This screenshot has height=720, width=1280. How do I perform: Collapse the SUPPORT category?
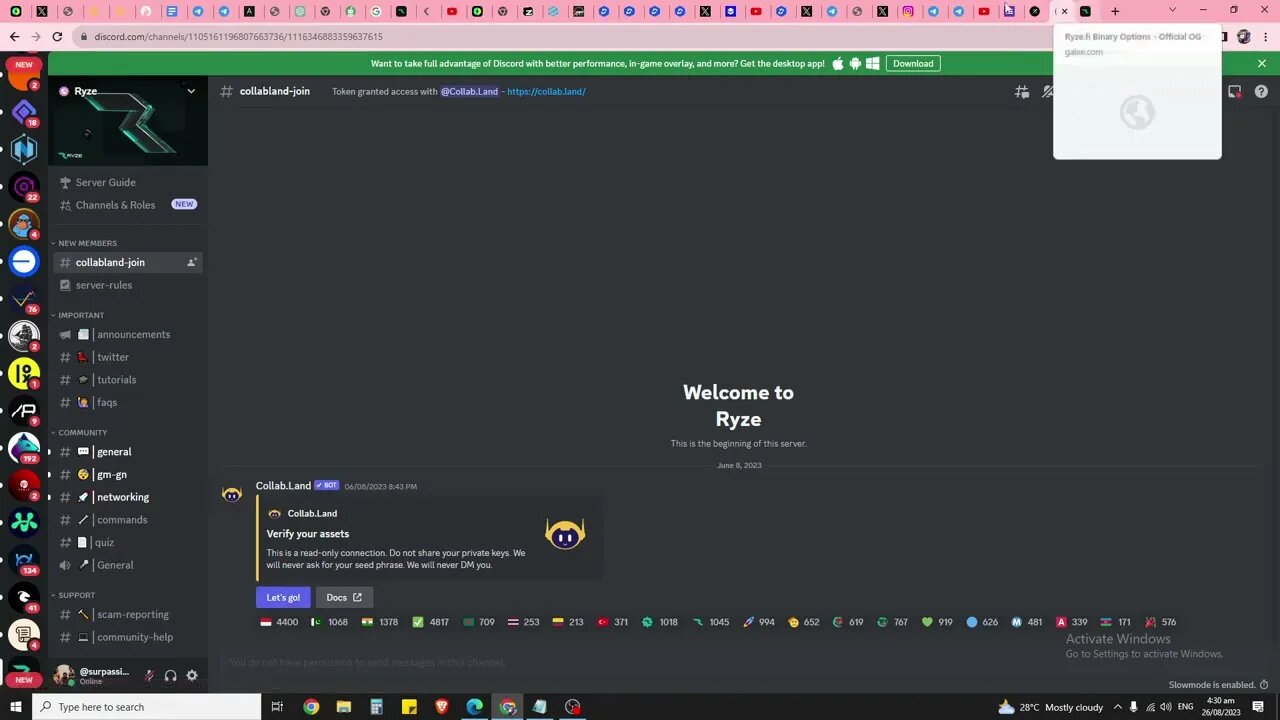(x=76, y=595)
